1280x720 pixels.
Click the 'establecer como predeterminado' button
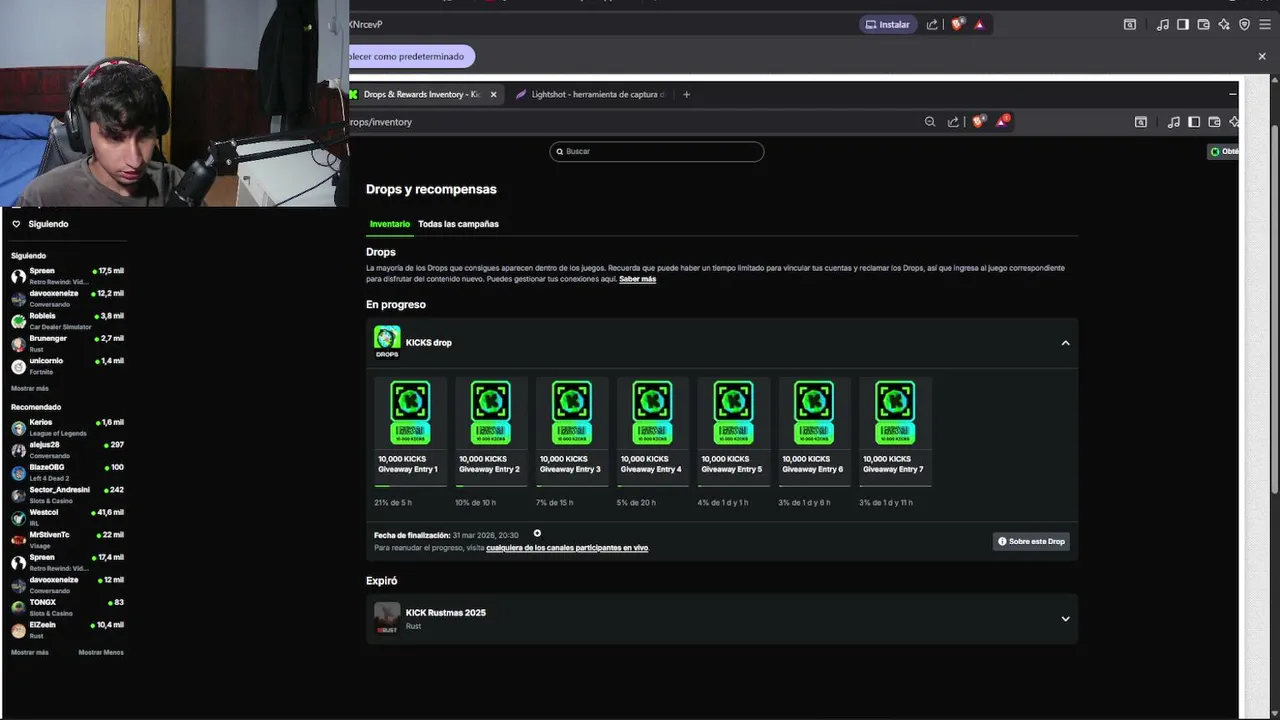tap(410, 57)
